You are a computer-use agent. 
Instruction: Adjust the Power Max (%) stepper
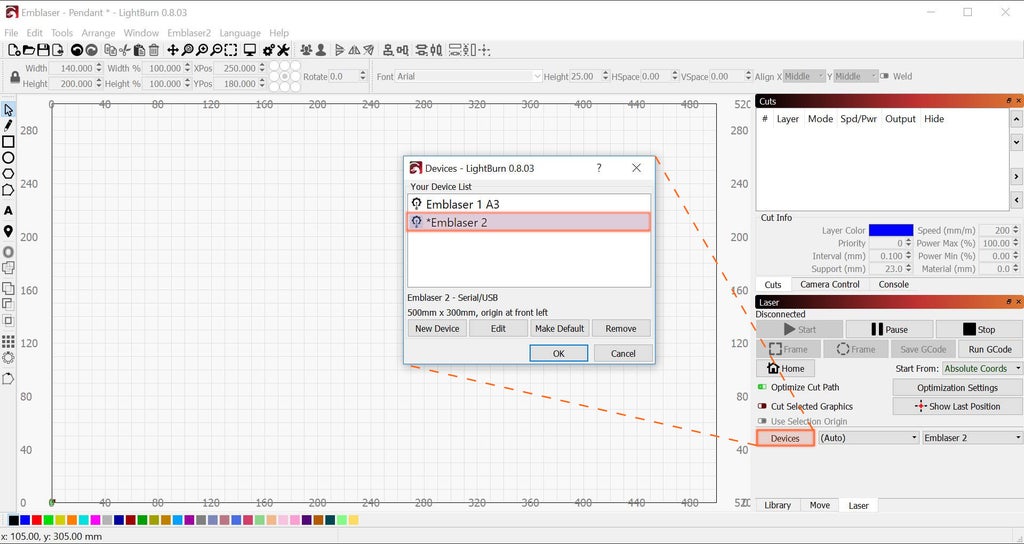1016,243
